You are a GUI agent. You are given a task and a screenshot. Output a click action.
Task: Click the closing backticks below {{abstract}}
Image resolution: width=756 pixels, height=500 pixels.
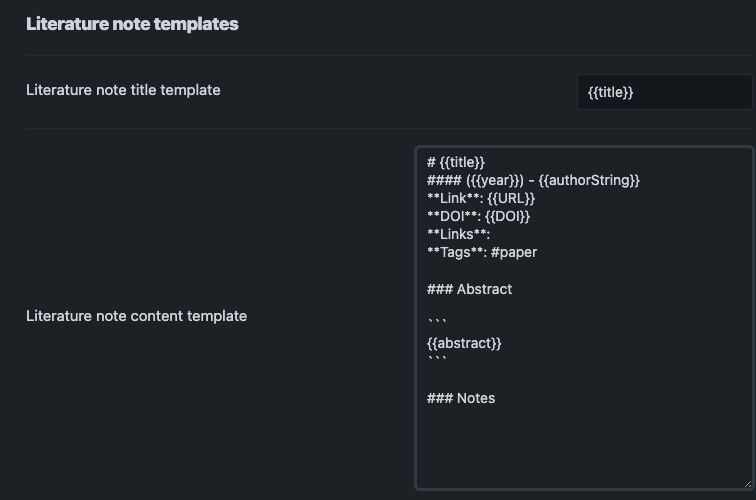pyautogui.click(x=436, y=361)
